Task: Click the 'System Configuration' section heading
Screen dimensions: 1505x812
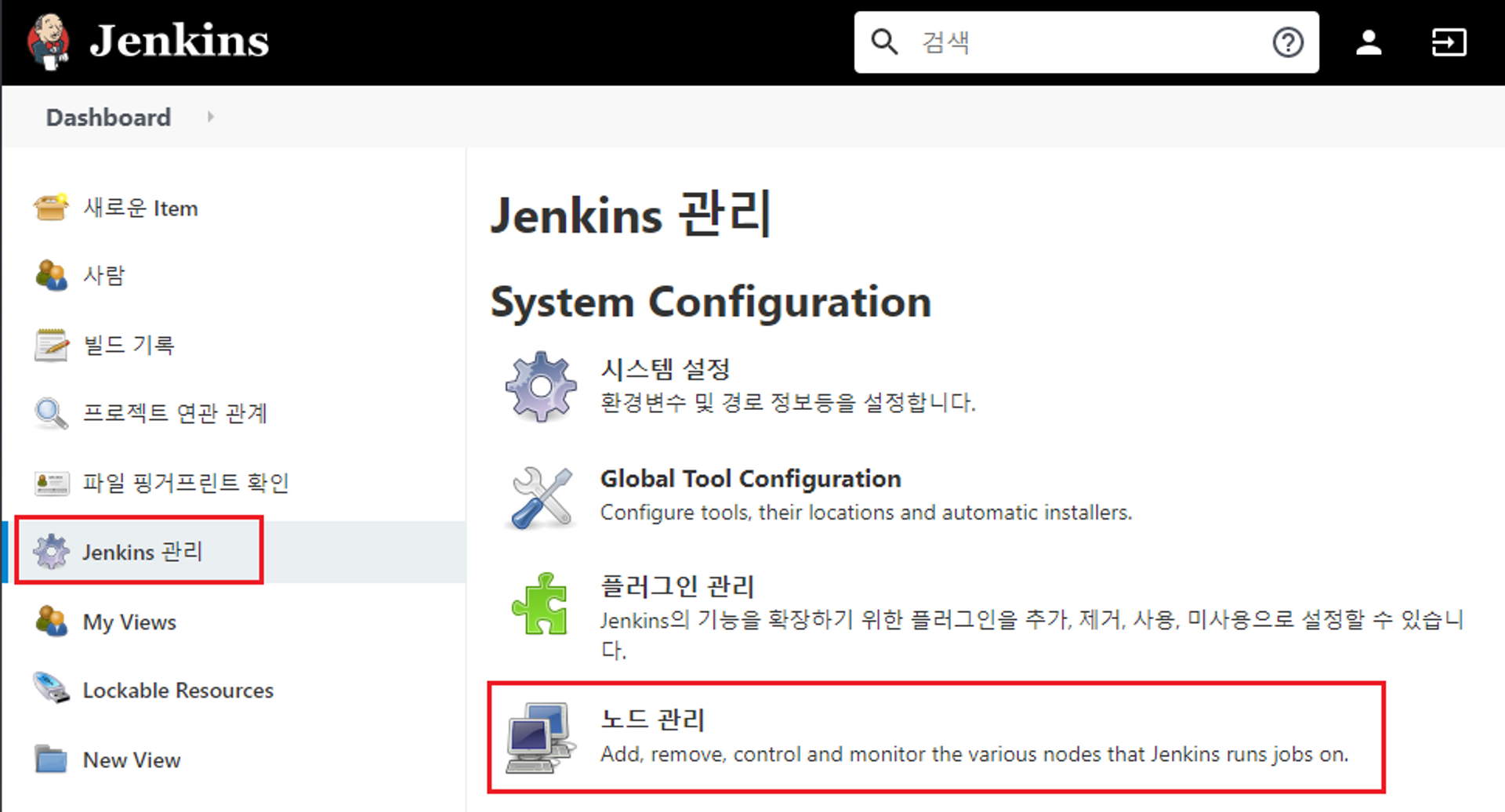Action: pyautogui.click(x=711, y=302)
